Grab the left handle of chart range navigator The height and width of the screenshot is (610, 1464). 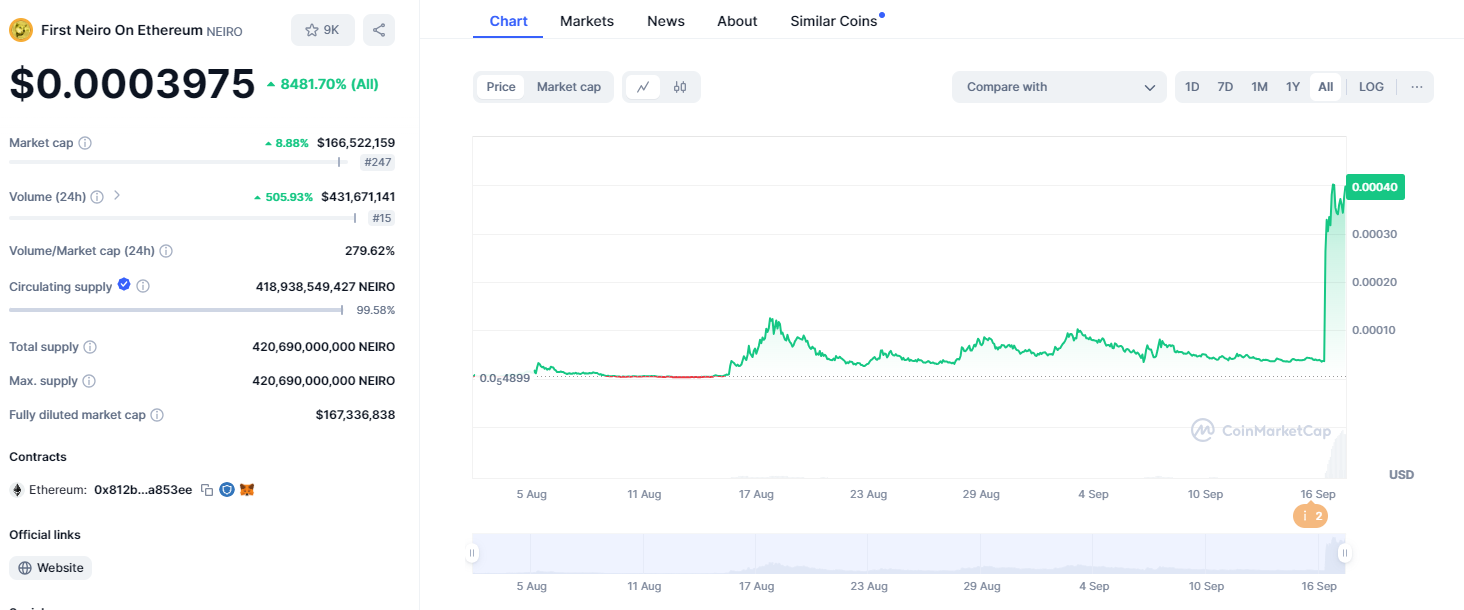(x=473, y=553)
